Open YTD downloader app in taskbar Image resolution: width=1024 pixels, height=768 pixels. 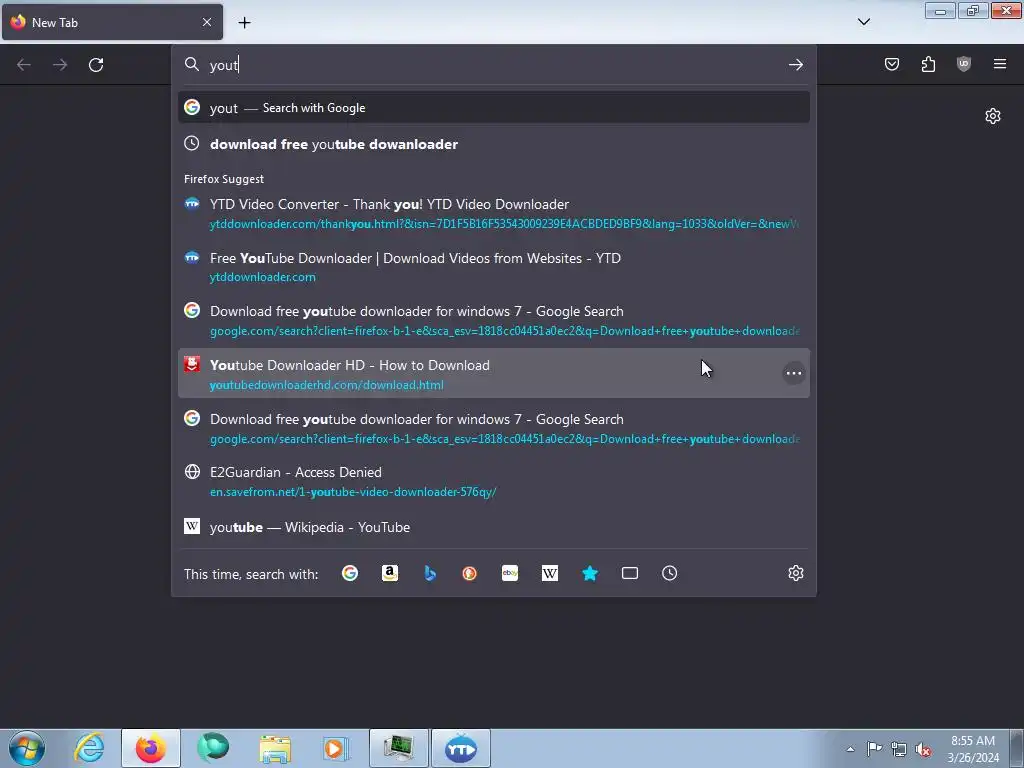(461, 748)
